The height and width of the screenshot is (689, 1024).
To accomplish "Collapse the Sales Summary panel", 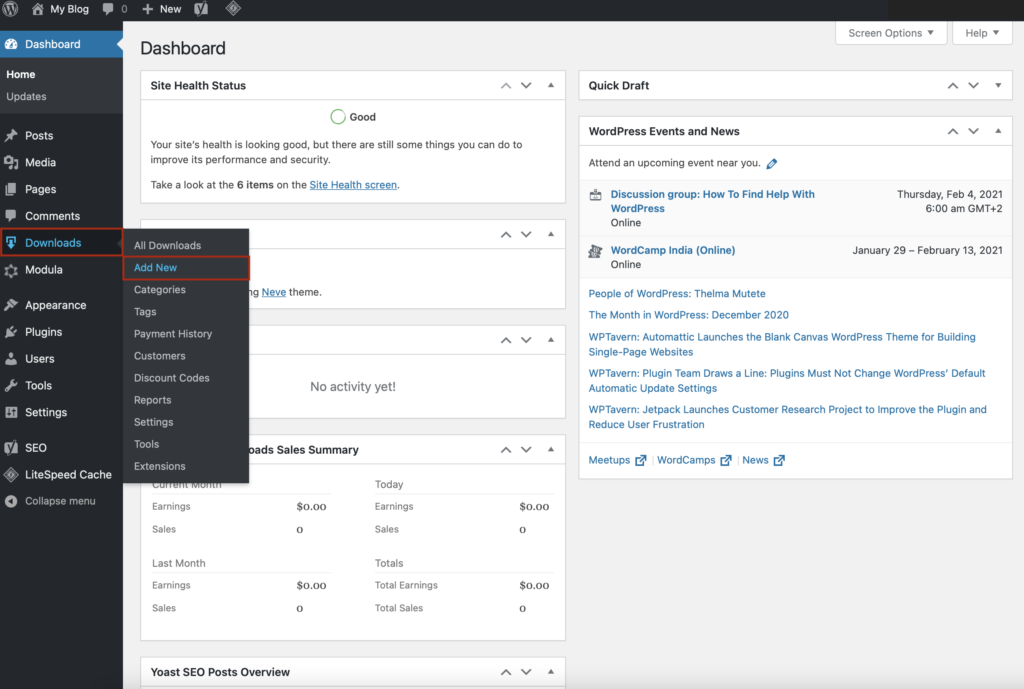I will click(551, 449).
